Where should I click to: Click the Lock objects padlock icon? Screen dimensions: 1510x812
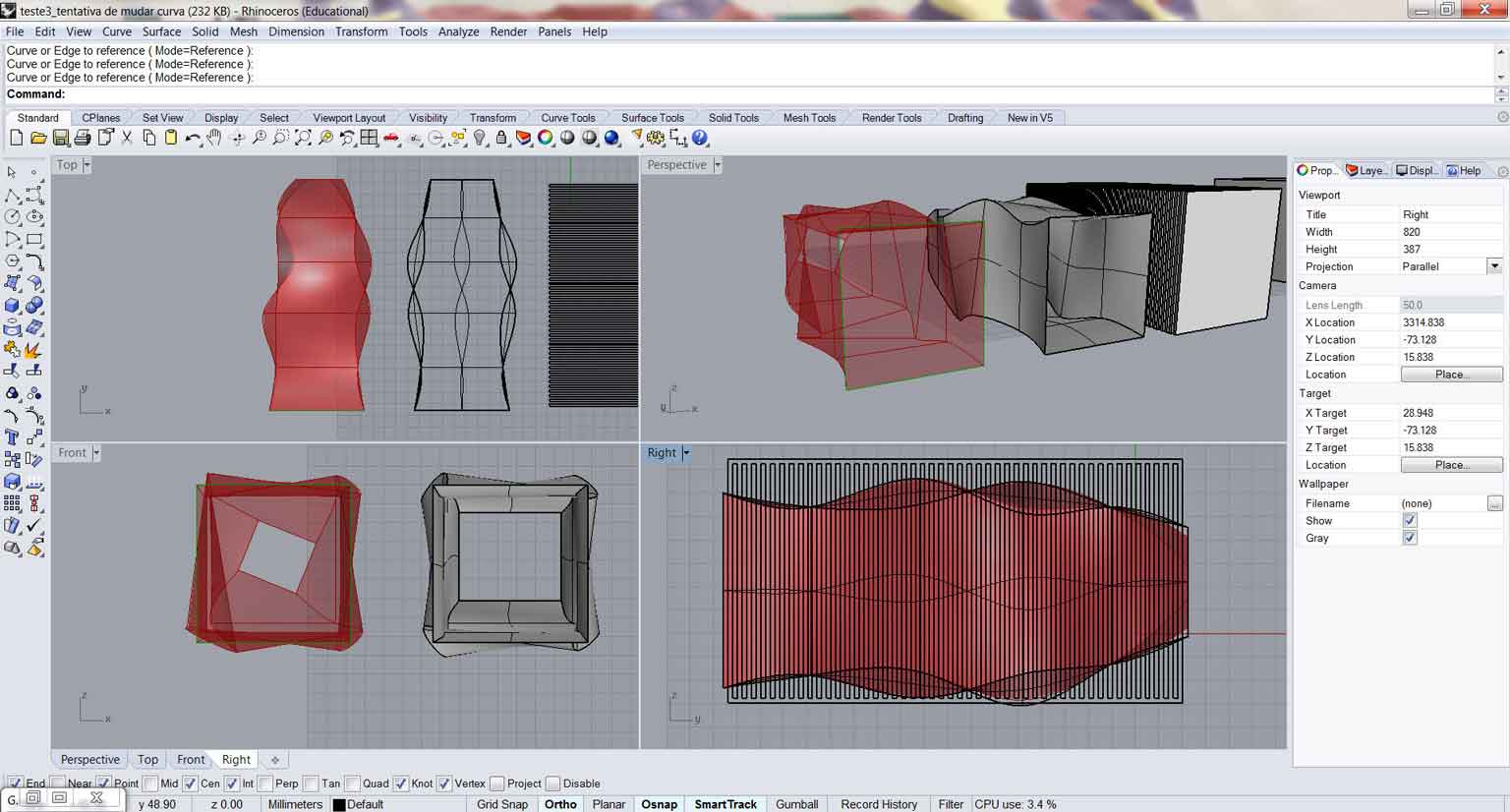coord(501,139)
